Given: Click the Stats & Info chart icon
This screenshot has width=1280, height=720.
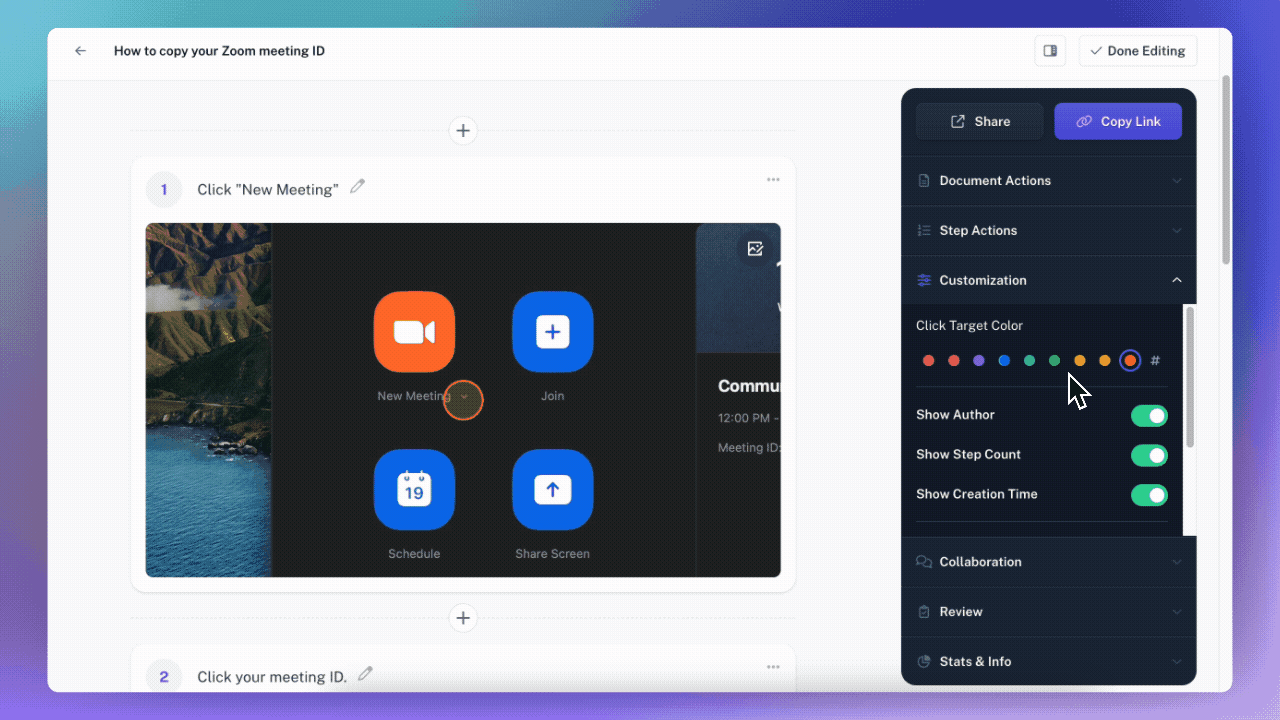Looking at the screenshot, I should pos(924,662).
